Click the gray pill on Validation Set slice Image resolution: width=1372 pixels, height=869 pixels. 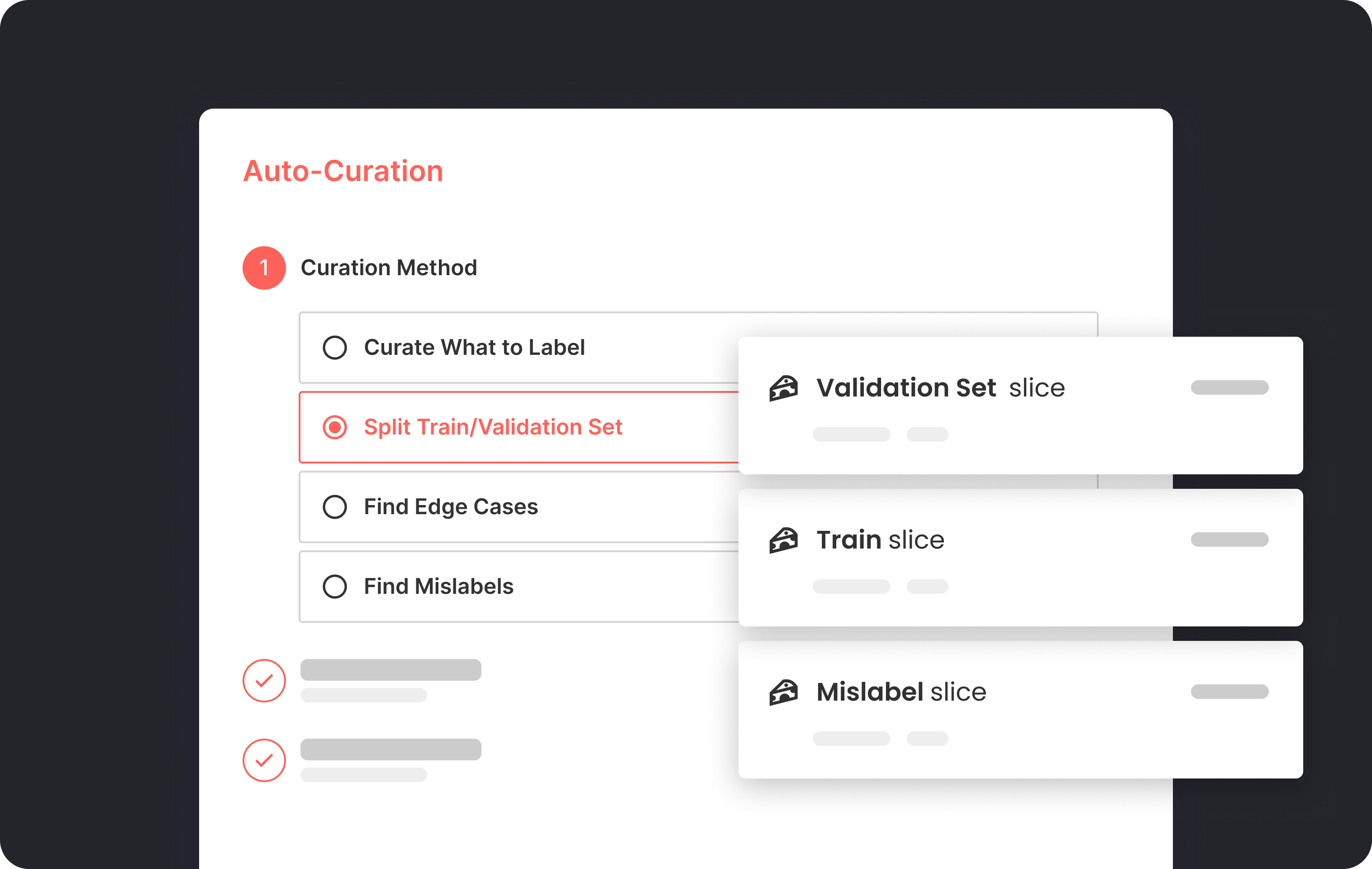[x=1229, y=387]
